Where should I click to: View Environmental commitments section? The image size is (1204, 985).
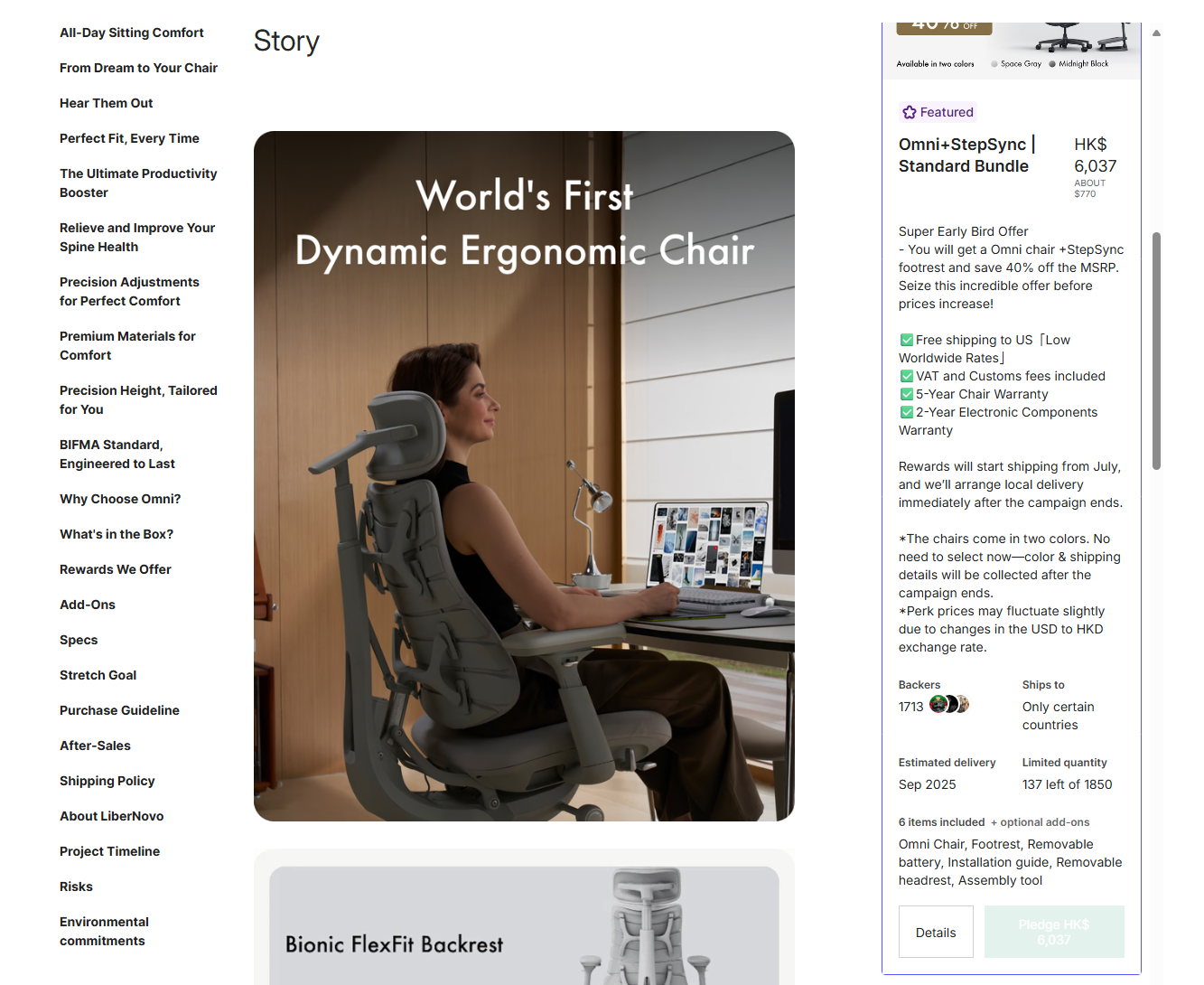click(104, 931)
